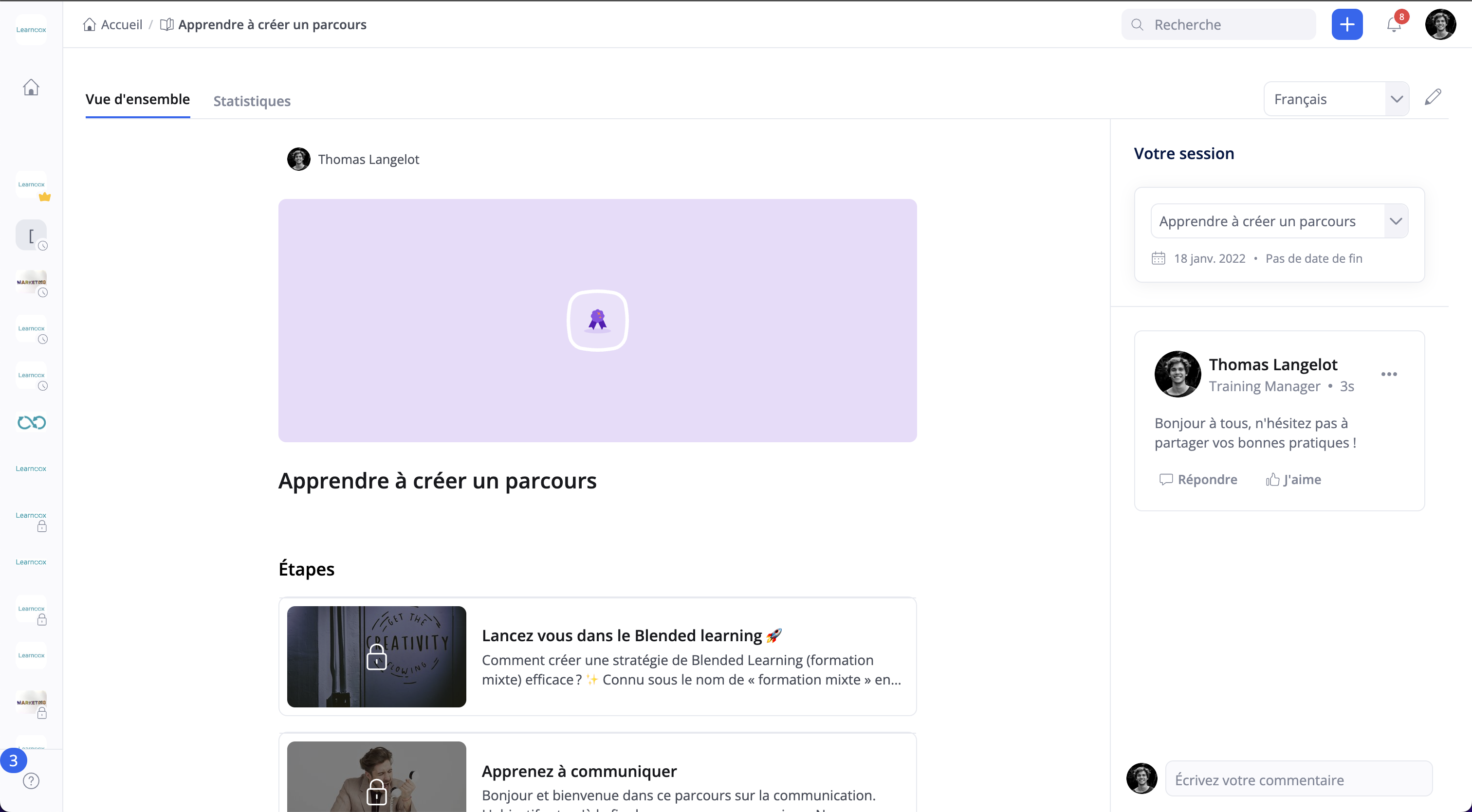Click your avatar beside the comment field
The width and height of the screenshot is (1472, 812).
coord(1141,778)
